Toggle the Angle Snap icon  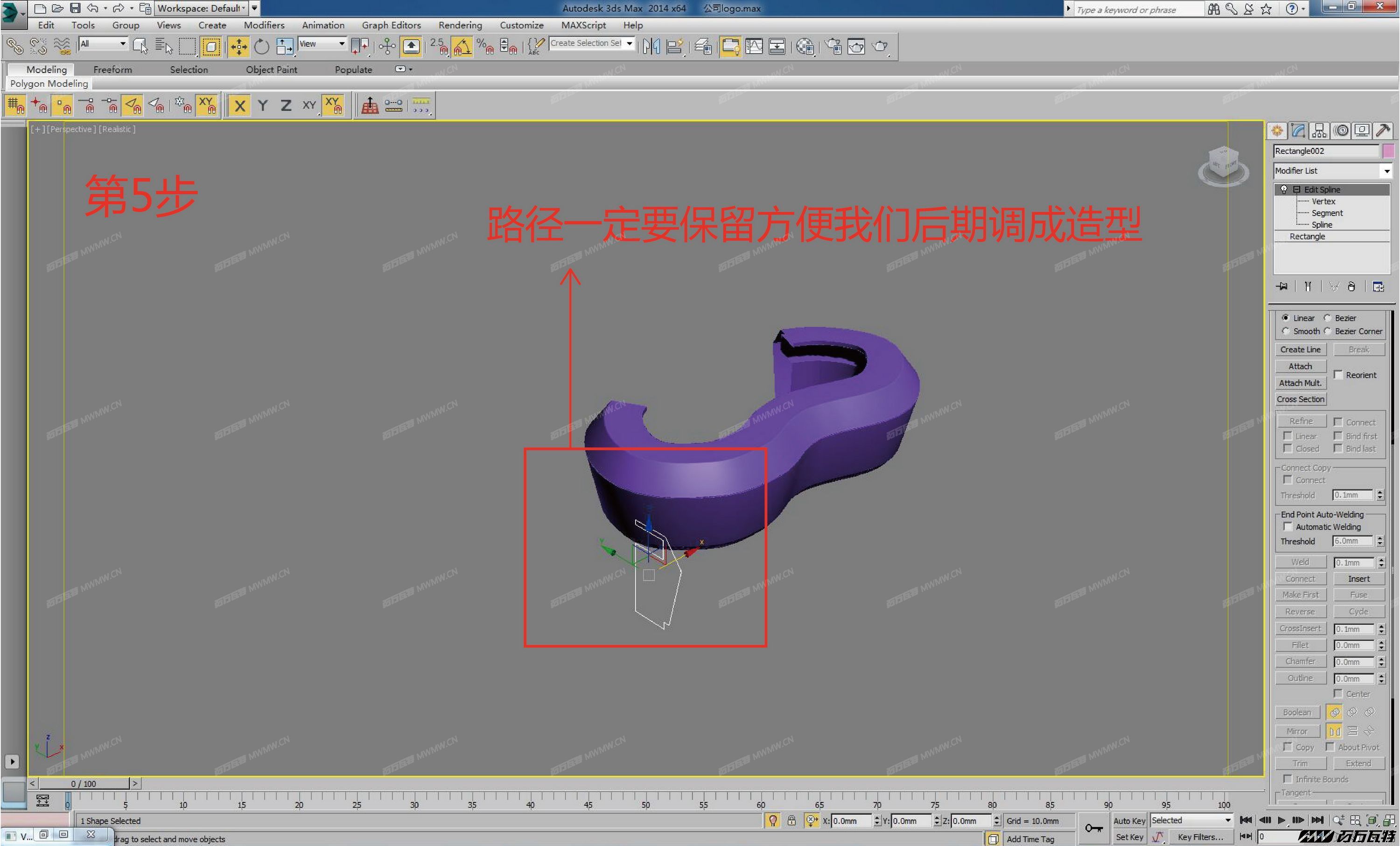[462, 46]
